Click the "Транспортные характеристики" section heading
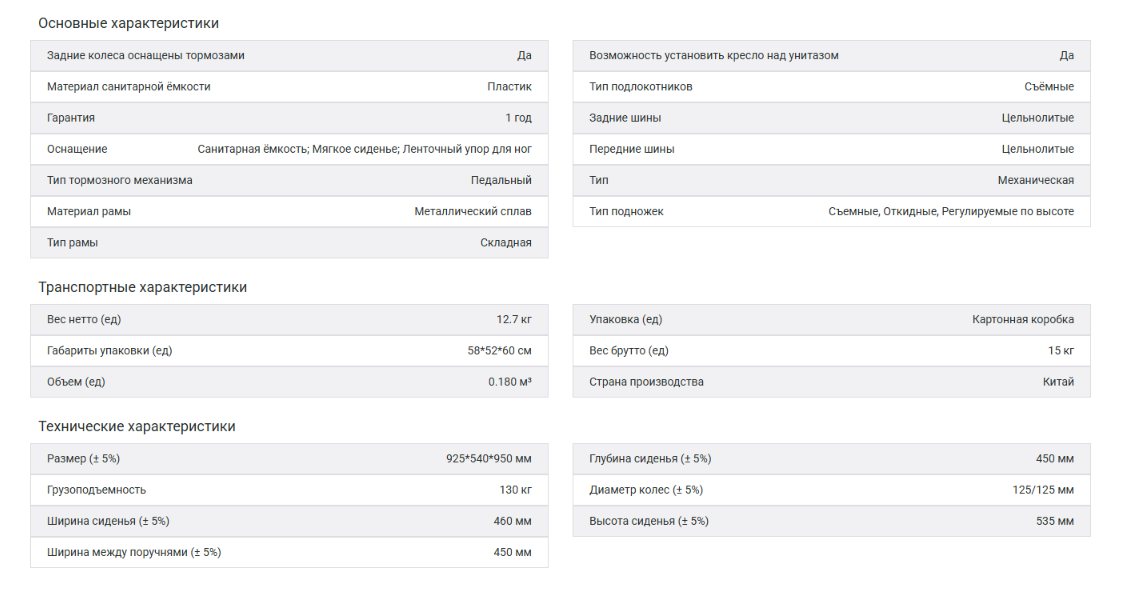 pos(142,287)
